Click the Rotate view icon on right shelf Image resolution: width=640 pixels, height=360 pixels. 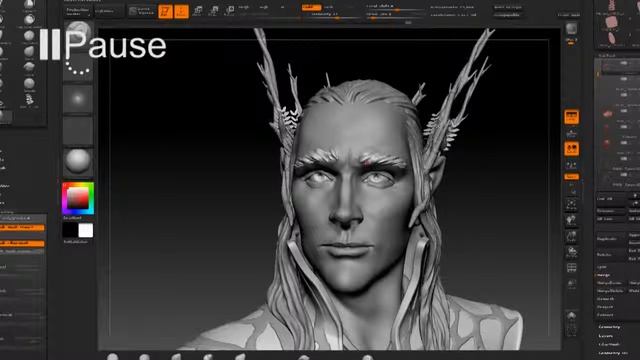tap(571, 252)
